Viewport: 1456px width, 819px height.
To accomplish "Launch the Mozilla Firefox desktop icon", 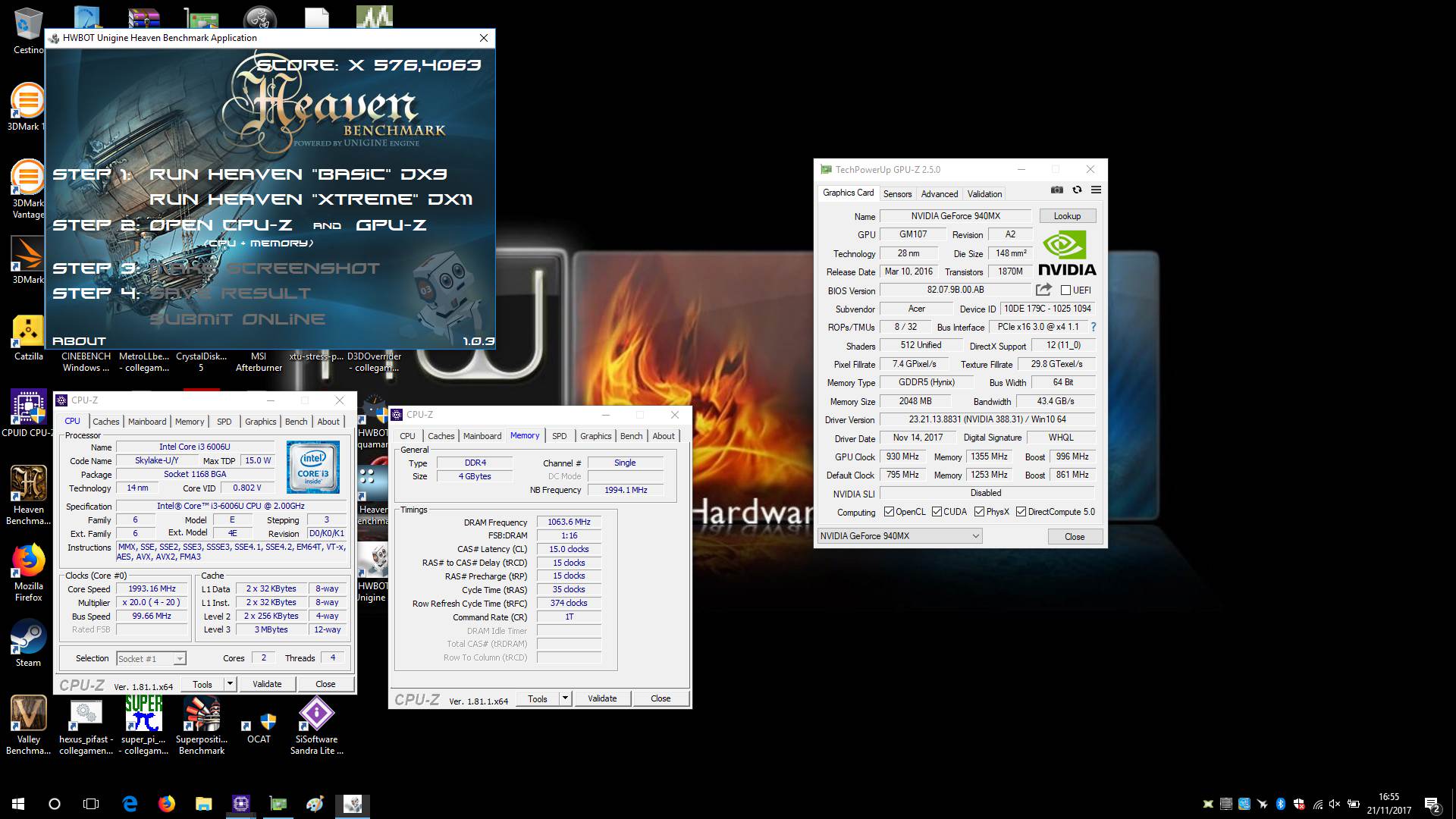I will pos(28,573).
